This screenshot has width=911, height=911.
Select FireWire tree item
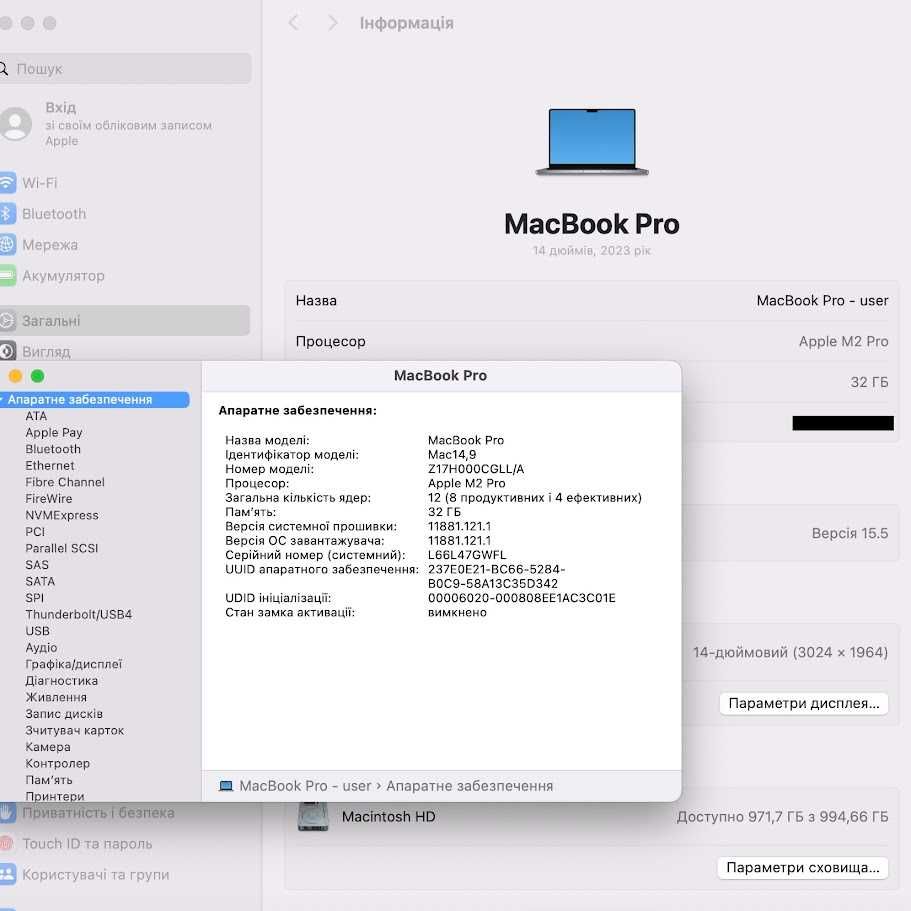click(49, 498)
